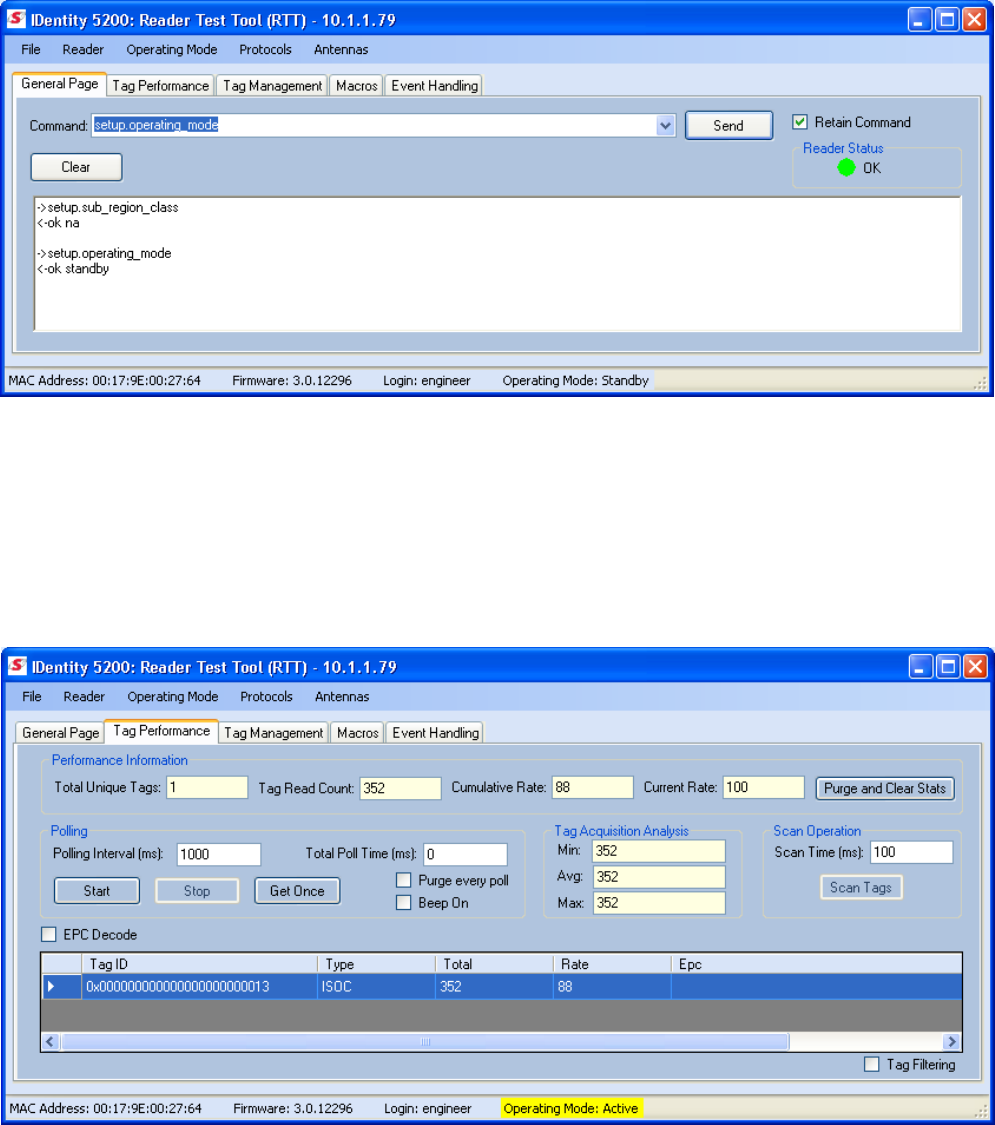Viewport: 995px width, 1125px height.
Task: Click the ISOC cell in the tag row
Action: [x=376, y=987]
